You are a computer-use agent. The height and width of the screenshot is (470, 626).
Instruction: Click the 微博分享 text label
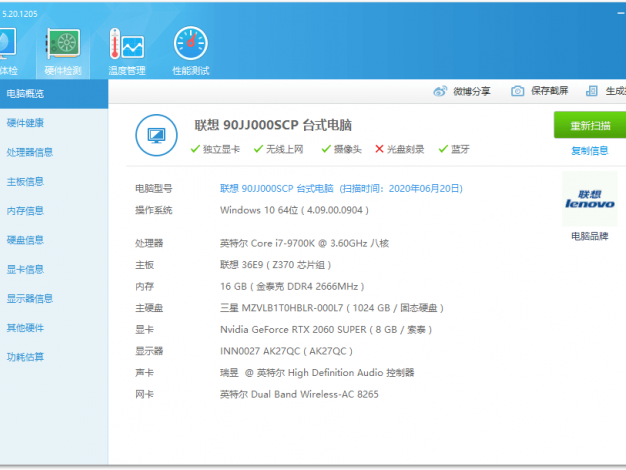coord(472,91)
